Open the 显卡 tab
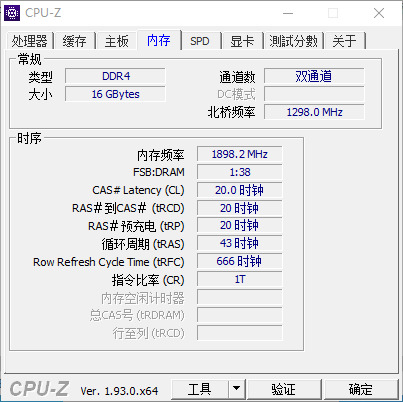 click(242, 41)
